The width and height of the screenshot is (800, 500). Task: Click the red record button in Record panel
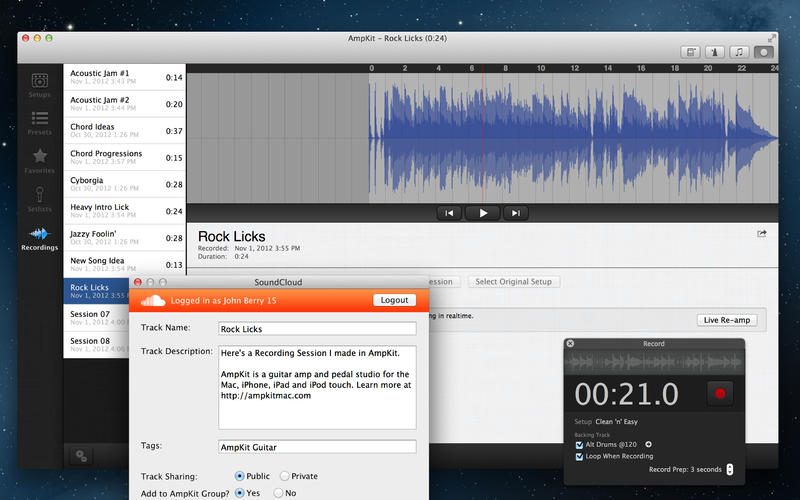click(720, 393)
